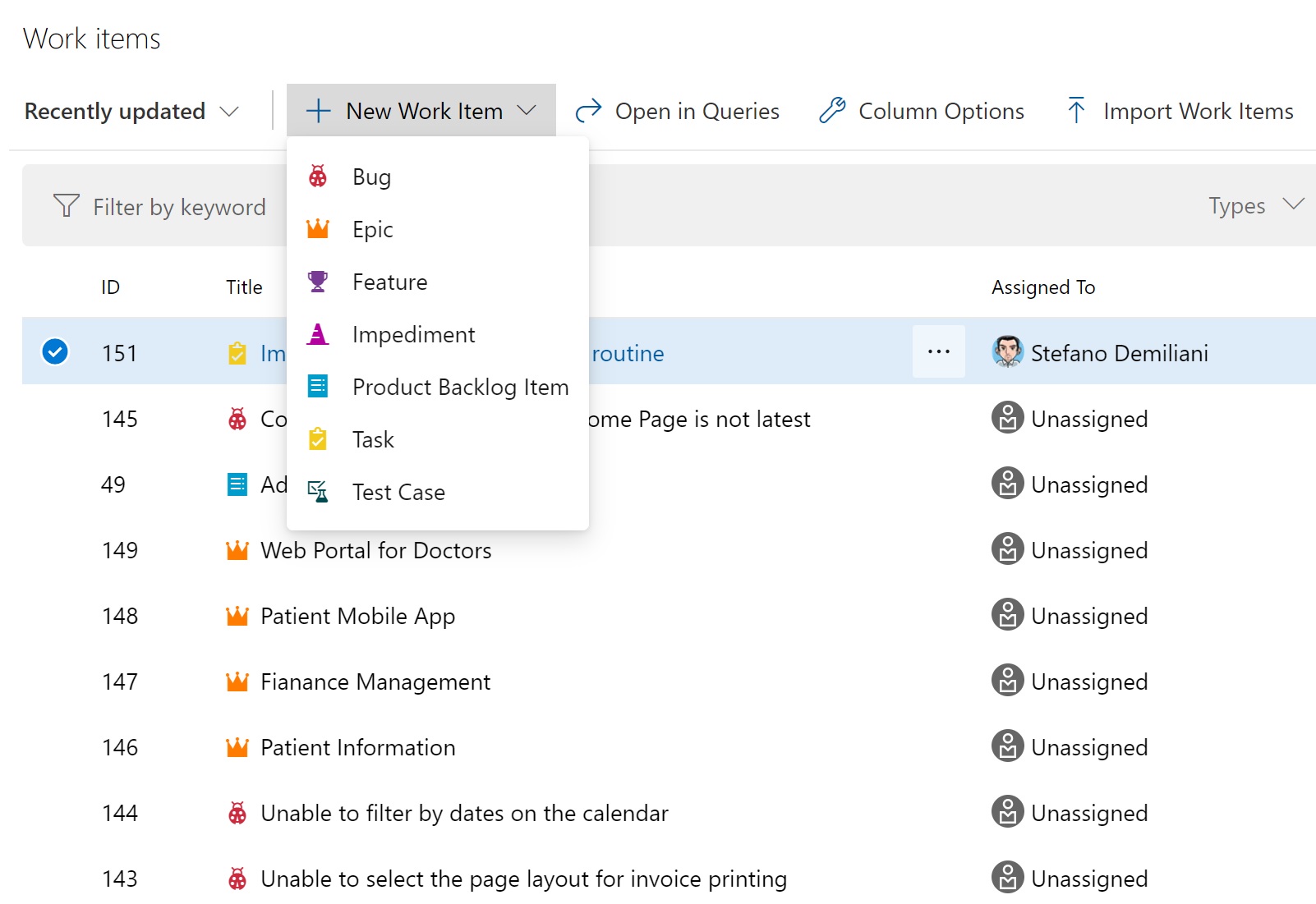Open Column Options
This screenshot has width=1316, height=904.
point(922,111)
